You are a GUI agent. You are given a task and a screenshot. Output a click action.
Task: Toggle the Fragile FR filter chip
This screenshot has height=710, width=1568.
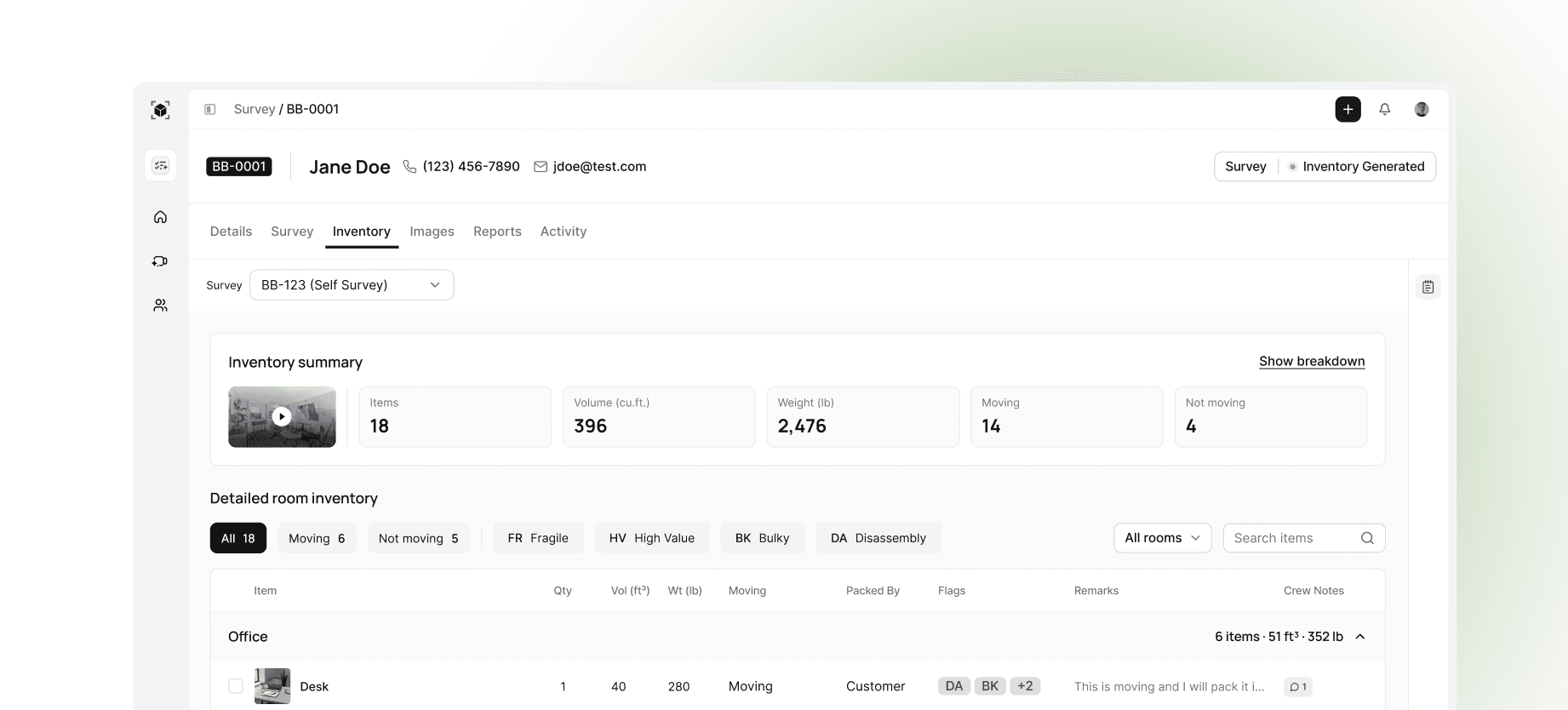point(538,538)
